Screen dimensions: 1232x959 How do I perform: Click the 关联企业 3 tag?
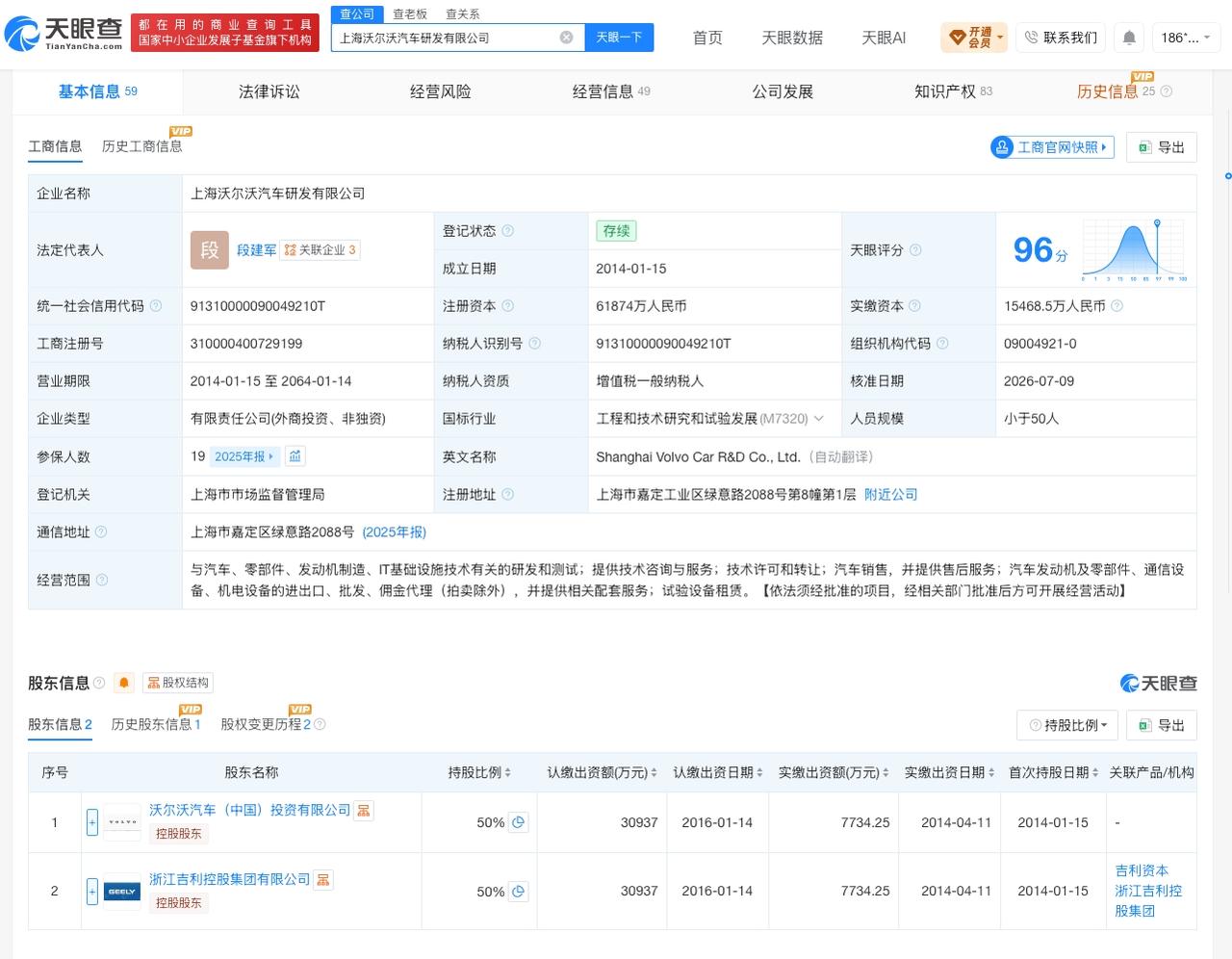(x=321, y=250)
